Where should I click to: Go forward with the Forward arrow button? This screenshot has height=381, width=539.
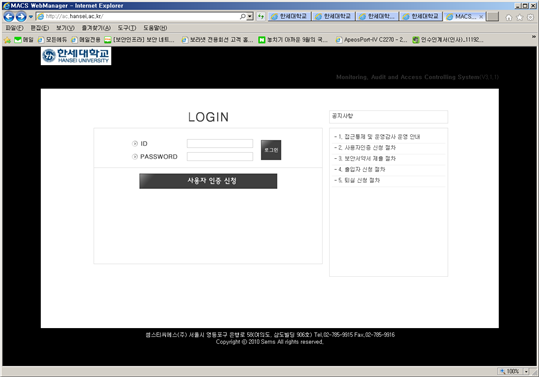coord(21,17)
